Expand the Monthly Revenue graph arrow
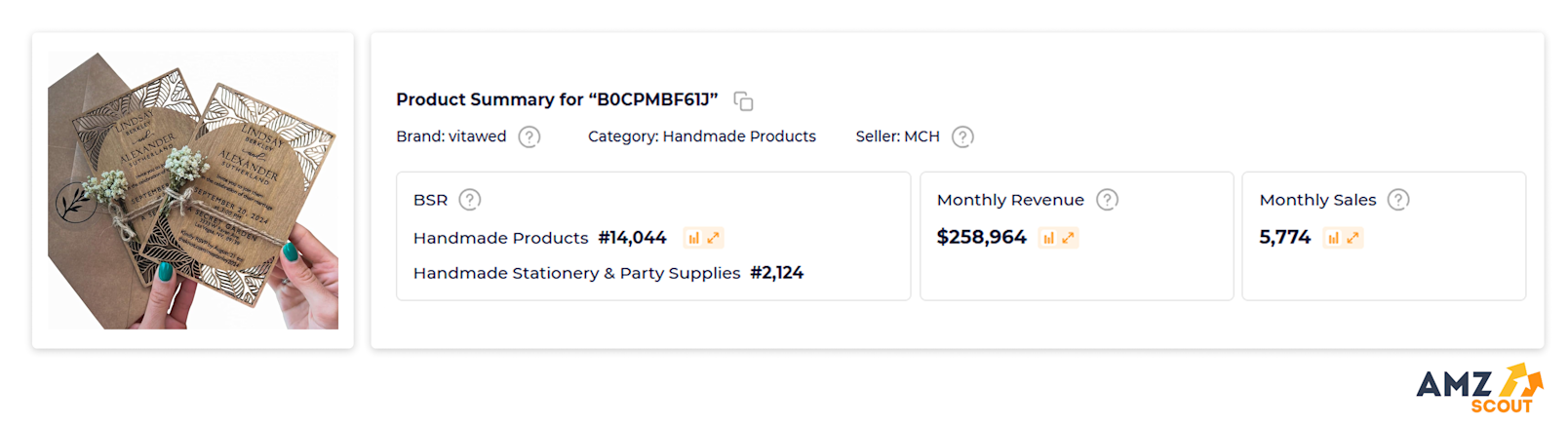The width and height of the screenshot is (1568, 425). click(1069, 238)
